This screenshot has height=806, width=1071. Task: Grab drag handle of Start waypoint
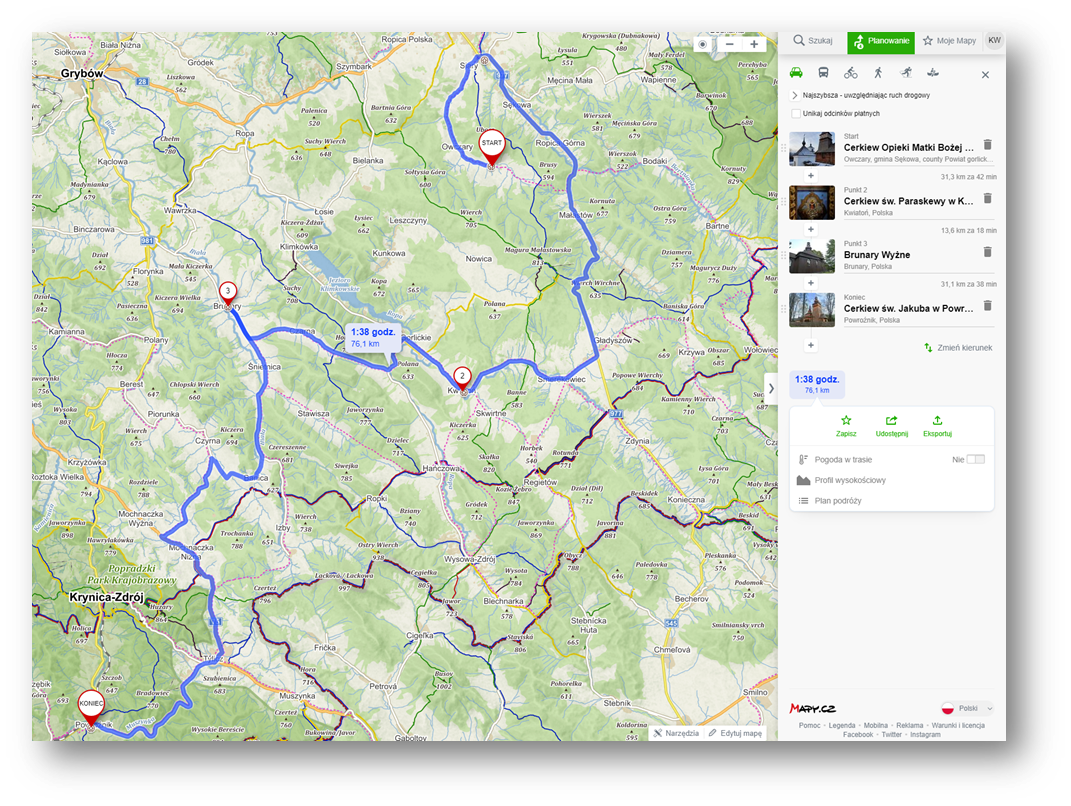click(x=783, y=148)
